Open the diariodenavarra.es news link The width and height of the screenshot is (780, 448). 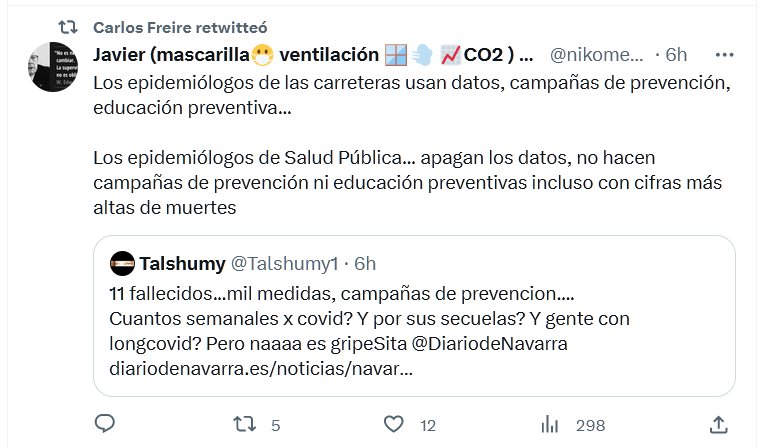[261, 369]
